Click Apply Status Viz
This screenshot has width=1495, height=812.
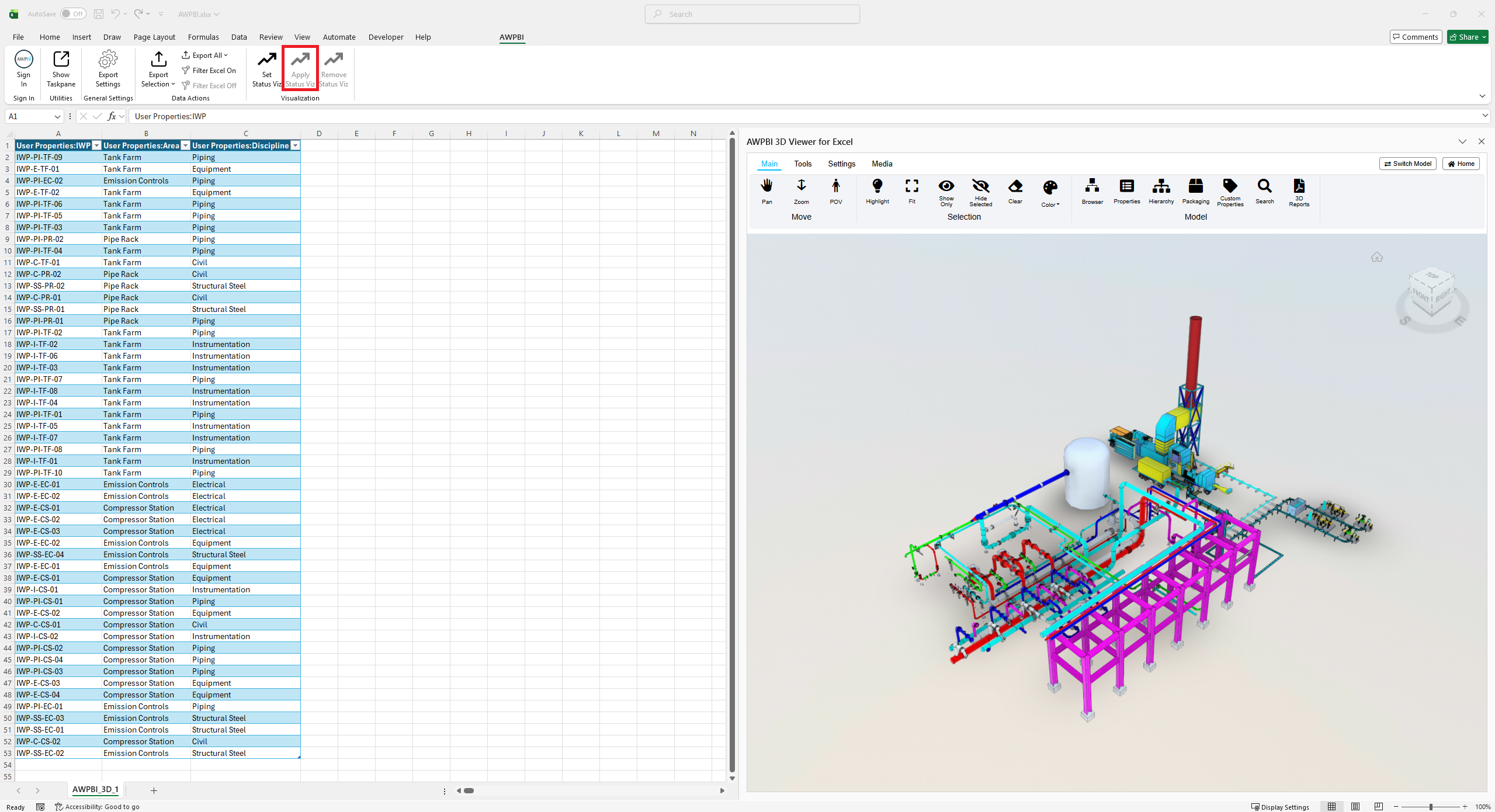coord(300,69)
